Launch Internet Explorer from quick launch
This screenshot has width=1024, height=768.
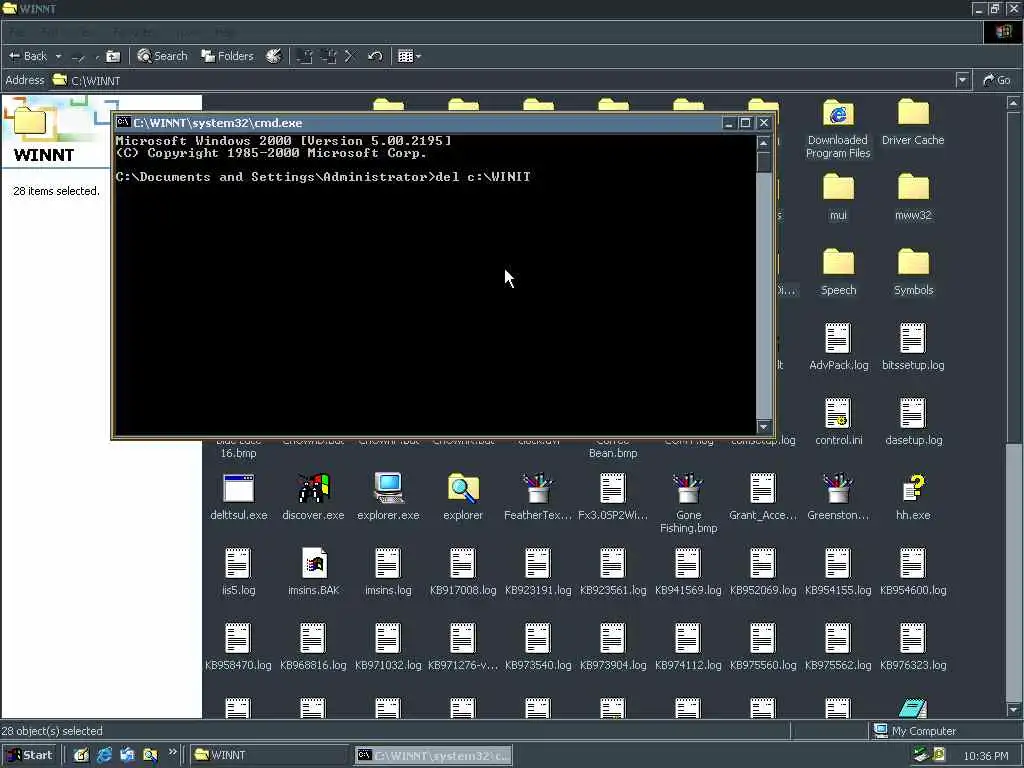[x=104, y=755]
